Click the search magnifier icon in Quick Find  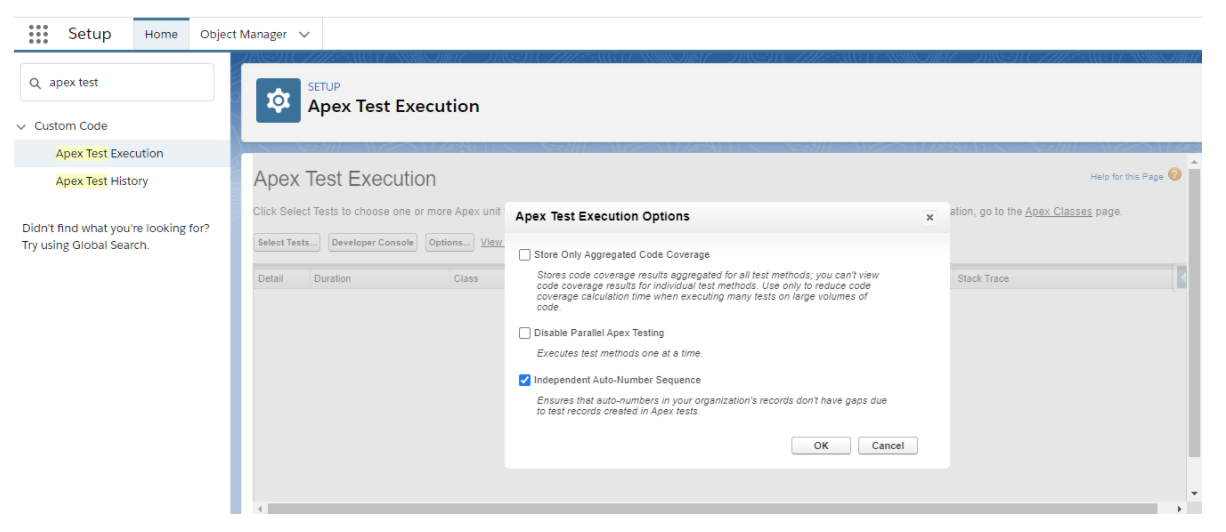tap(36, 83)
